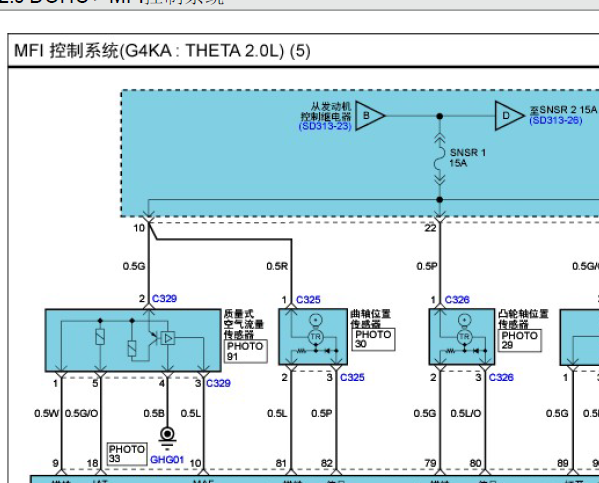Select the pin number '80' label
The image size is (599, 483).
coord(475,463)
